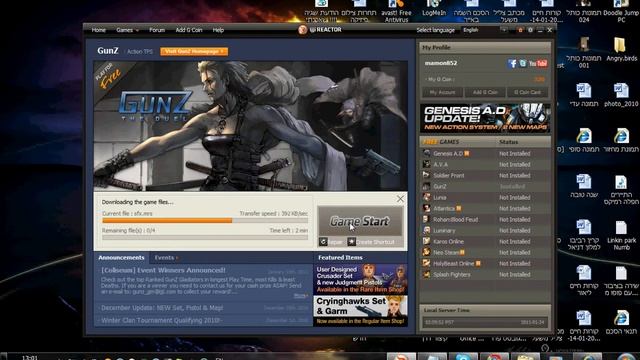The height and width of the screenshot is (360, 640).
Task: Select Luna game icon in games list
Action: coord(427,197)
